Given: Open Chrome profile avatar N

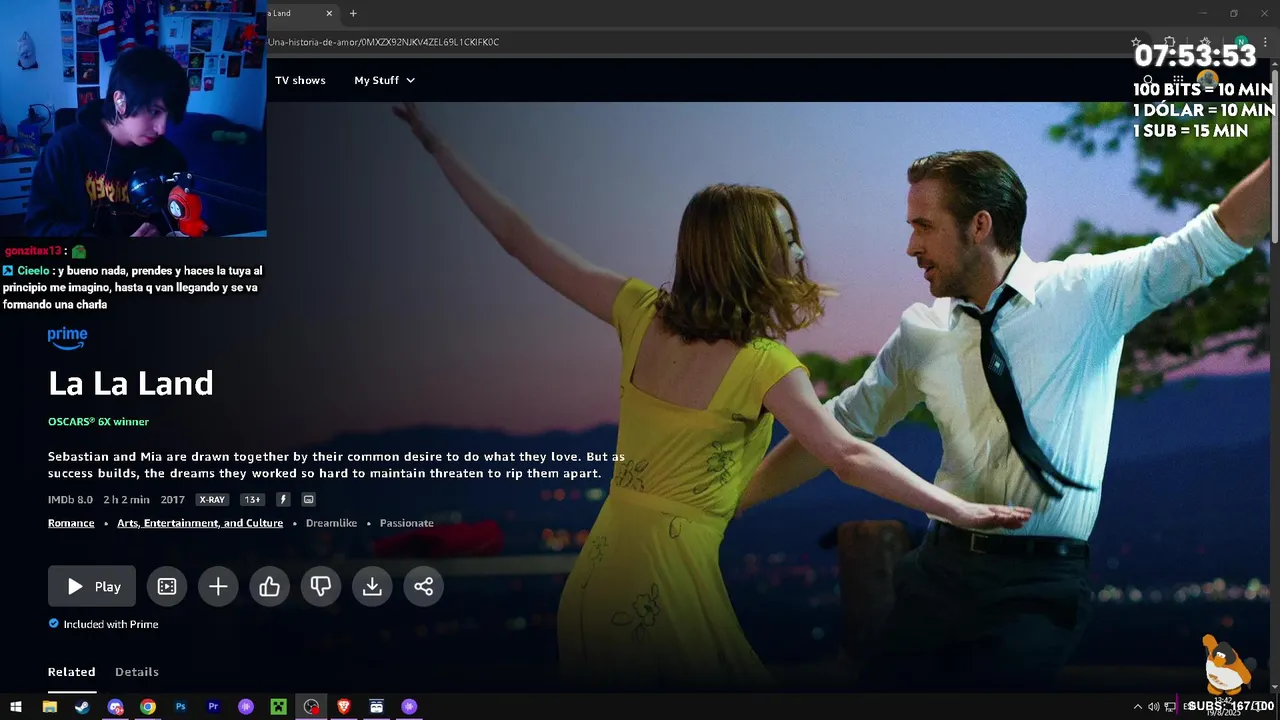Looking at the screenshot, I should click(x=1242, y=42).
